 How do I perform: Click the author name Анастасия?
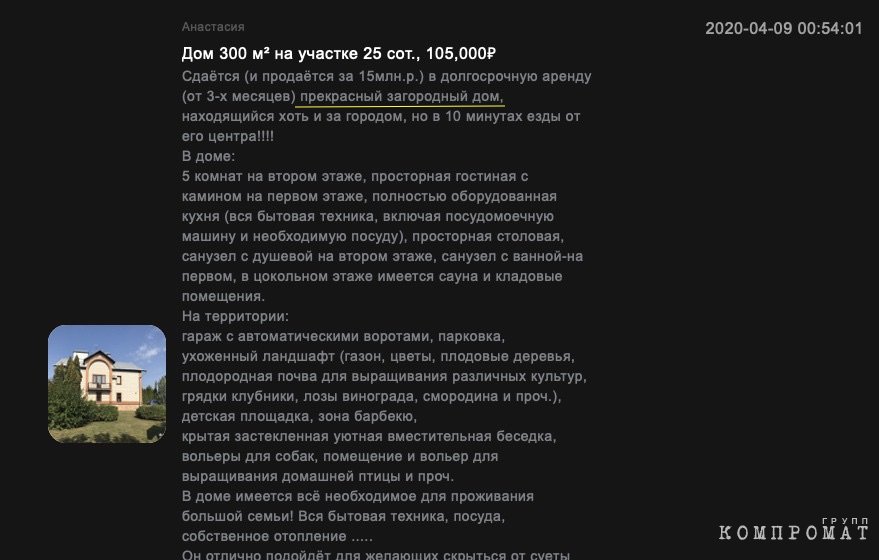pyautogui.click(x=213, y=26)
